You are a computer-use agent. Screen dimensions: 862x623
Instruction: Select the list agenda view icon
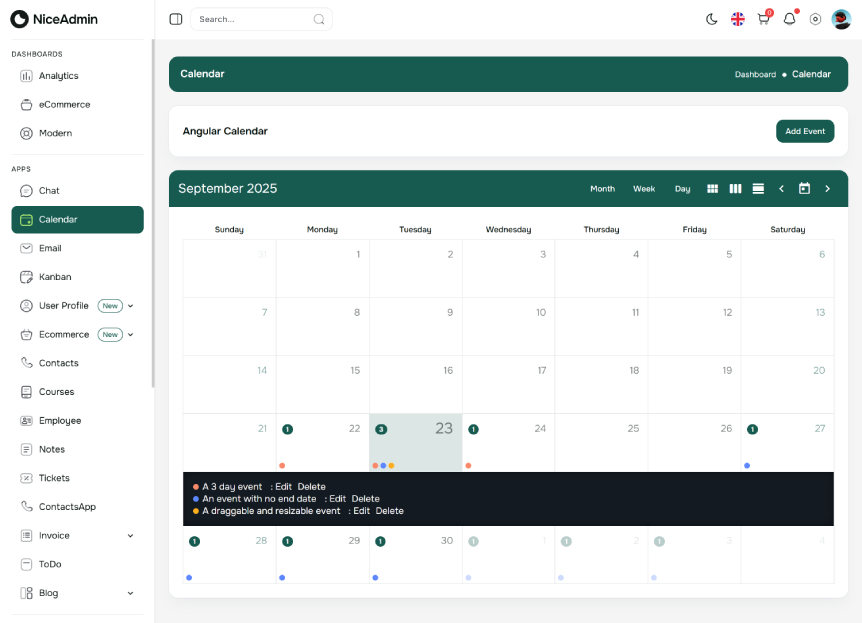pyautogui.click(x=758, y=188)
